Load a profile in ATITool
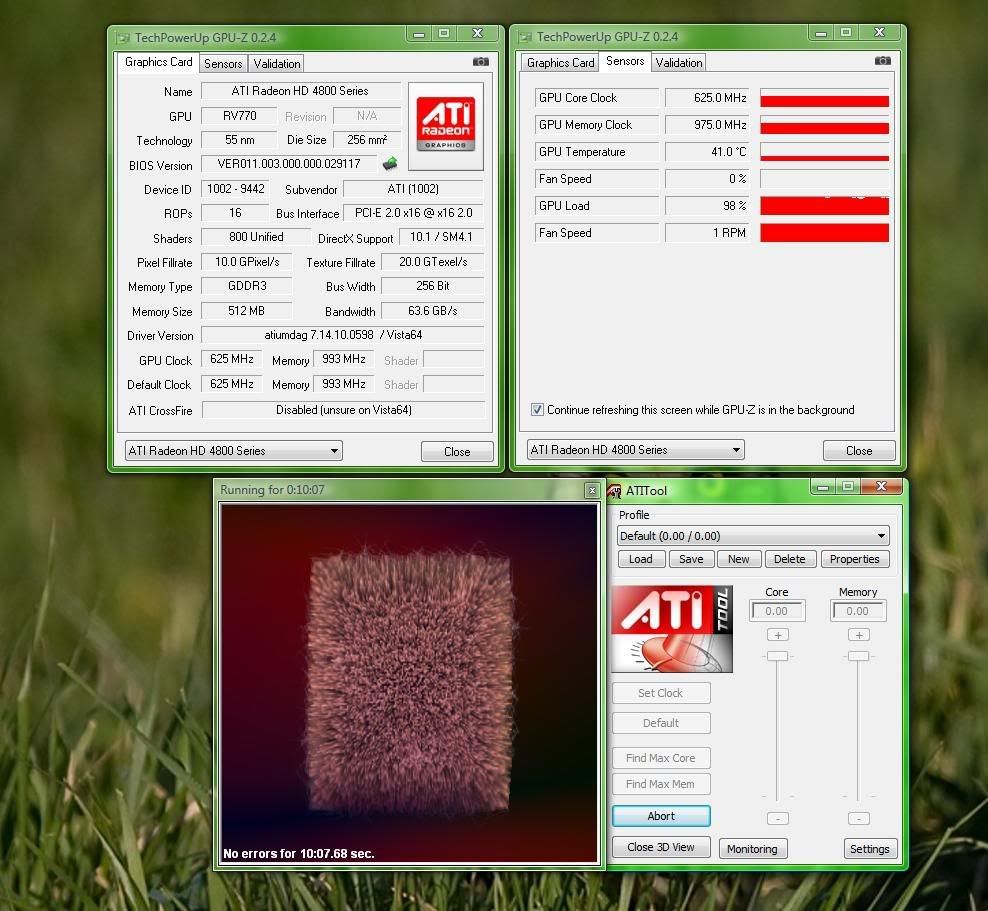 tap(640, 559)
